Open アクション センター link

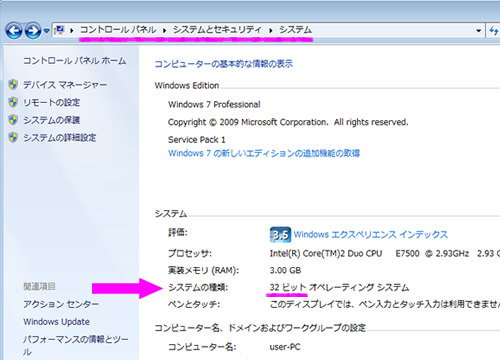(61, 304)
